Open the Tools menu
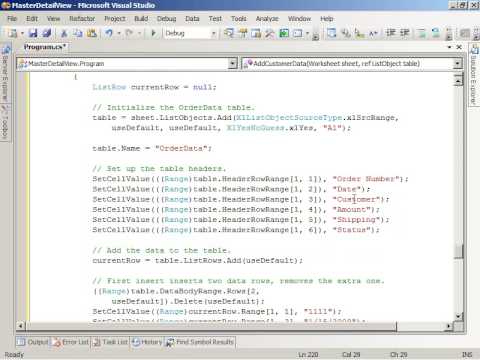Screen dimensions: 480x360 point(239,19)
